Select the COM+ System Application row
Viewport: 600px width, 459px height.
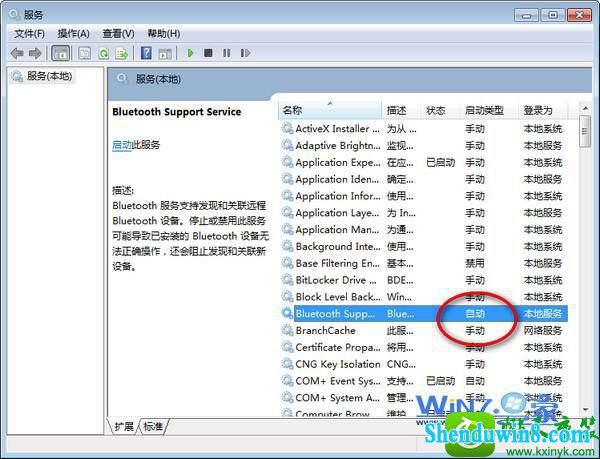tap(424, 397)
